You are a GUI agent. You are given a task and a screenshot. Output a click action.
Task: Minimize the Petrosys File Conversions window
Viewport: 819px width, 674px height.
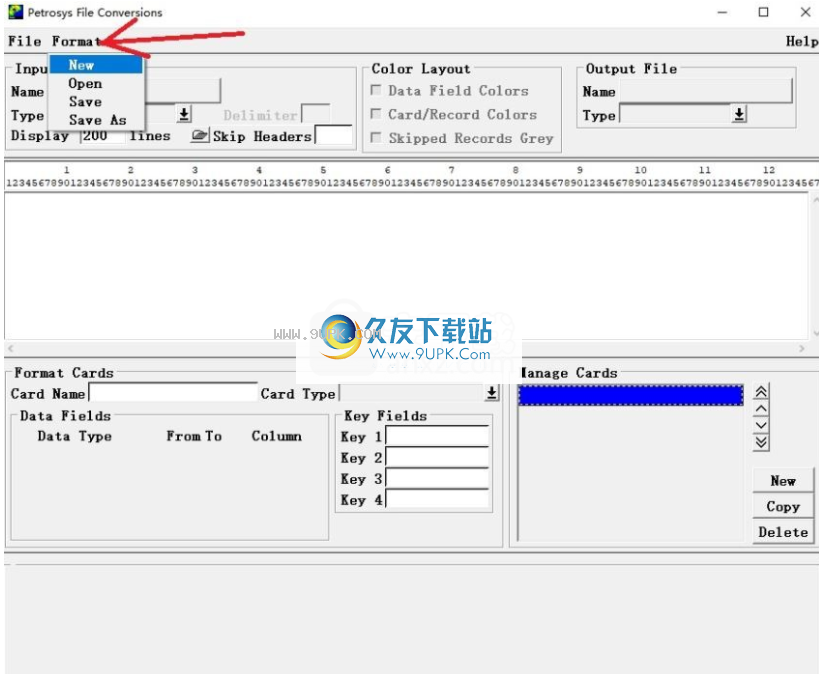[722, 12]
